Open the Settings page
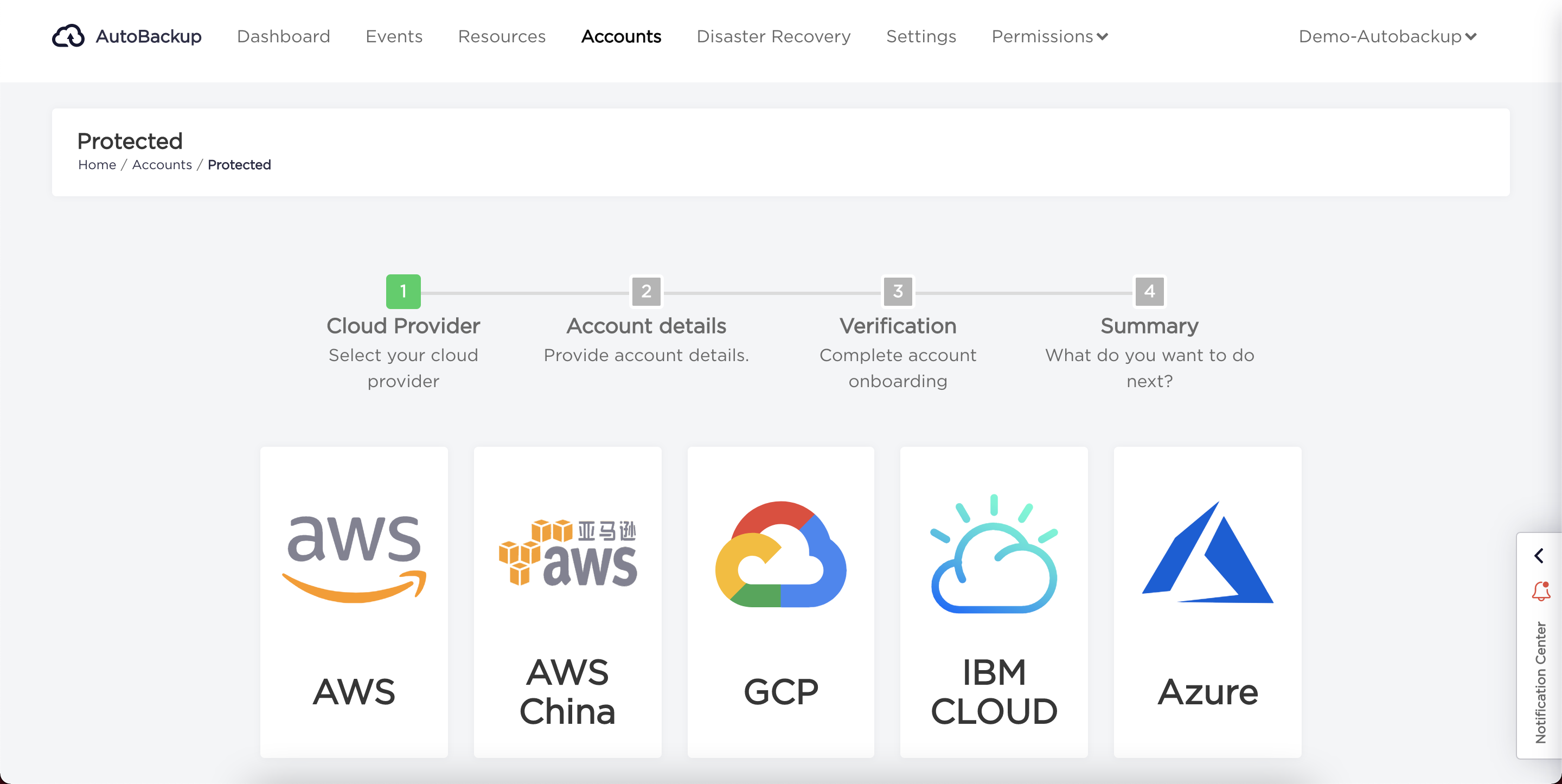This screenshot has width=1562, height=784. pos(920,36)
